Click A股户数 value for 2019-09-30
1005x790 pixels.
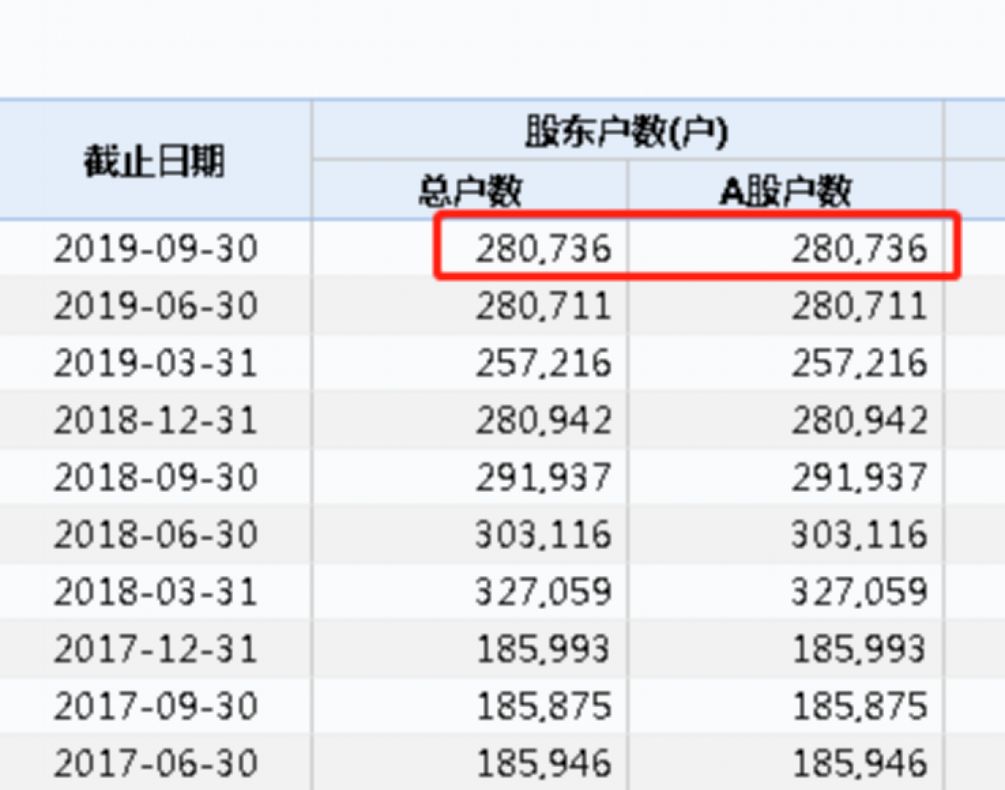[860, 249]
